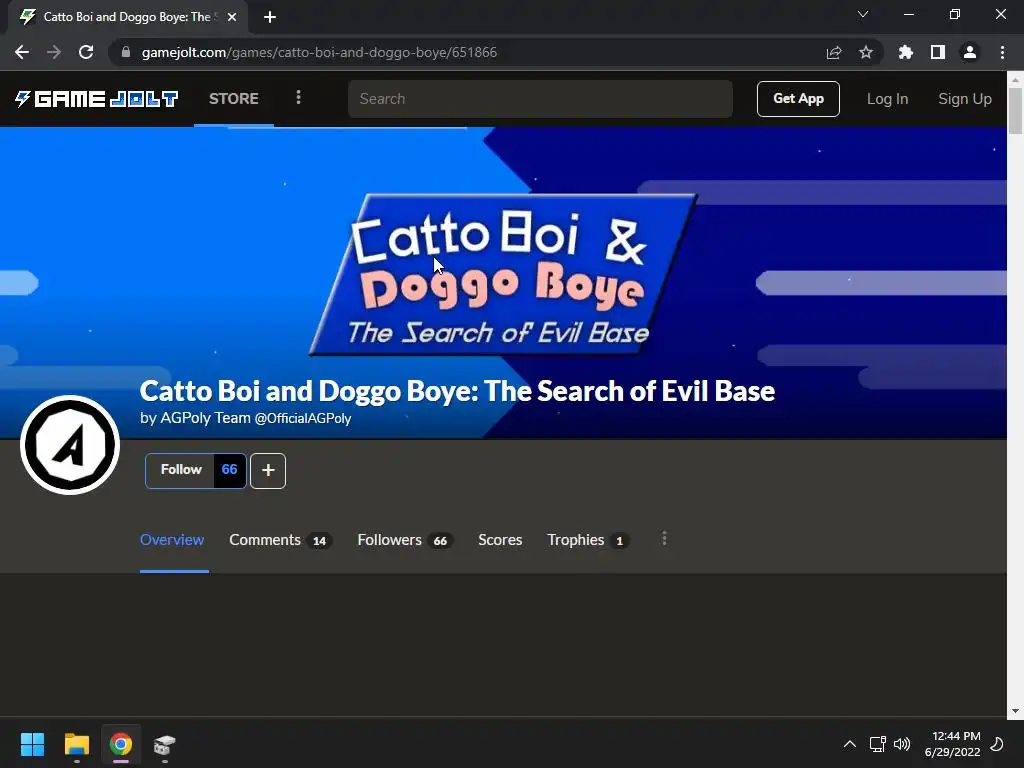Click the Follow button
The width and height of the screenshot is (1024, 768).
180,470
